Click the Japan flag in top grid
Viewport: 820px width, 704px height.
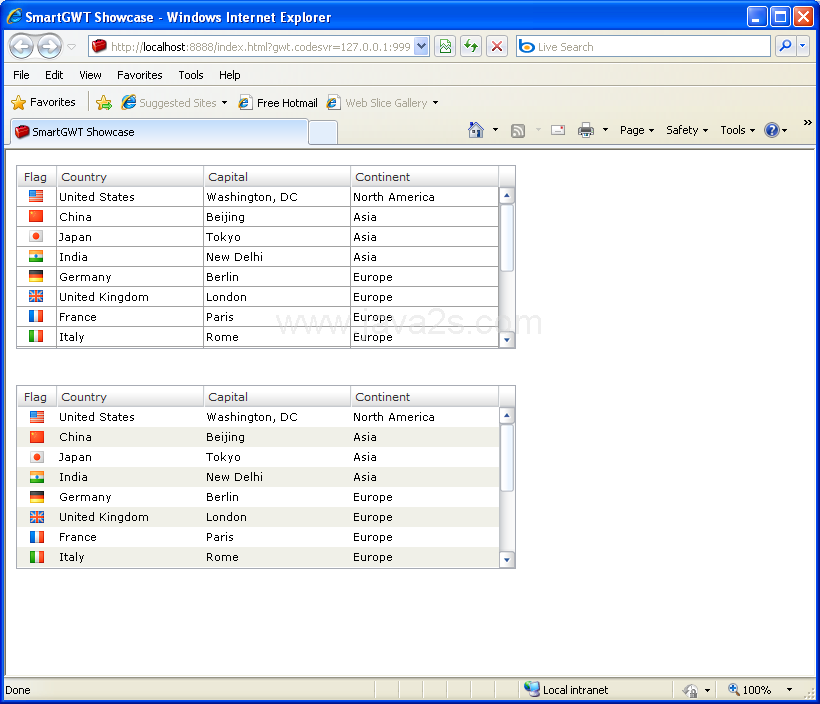coord(36,236)
